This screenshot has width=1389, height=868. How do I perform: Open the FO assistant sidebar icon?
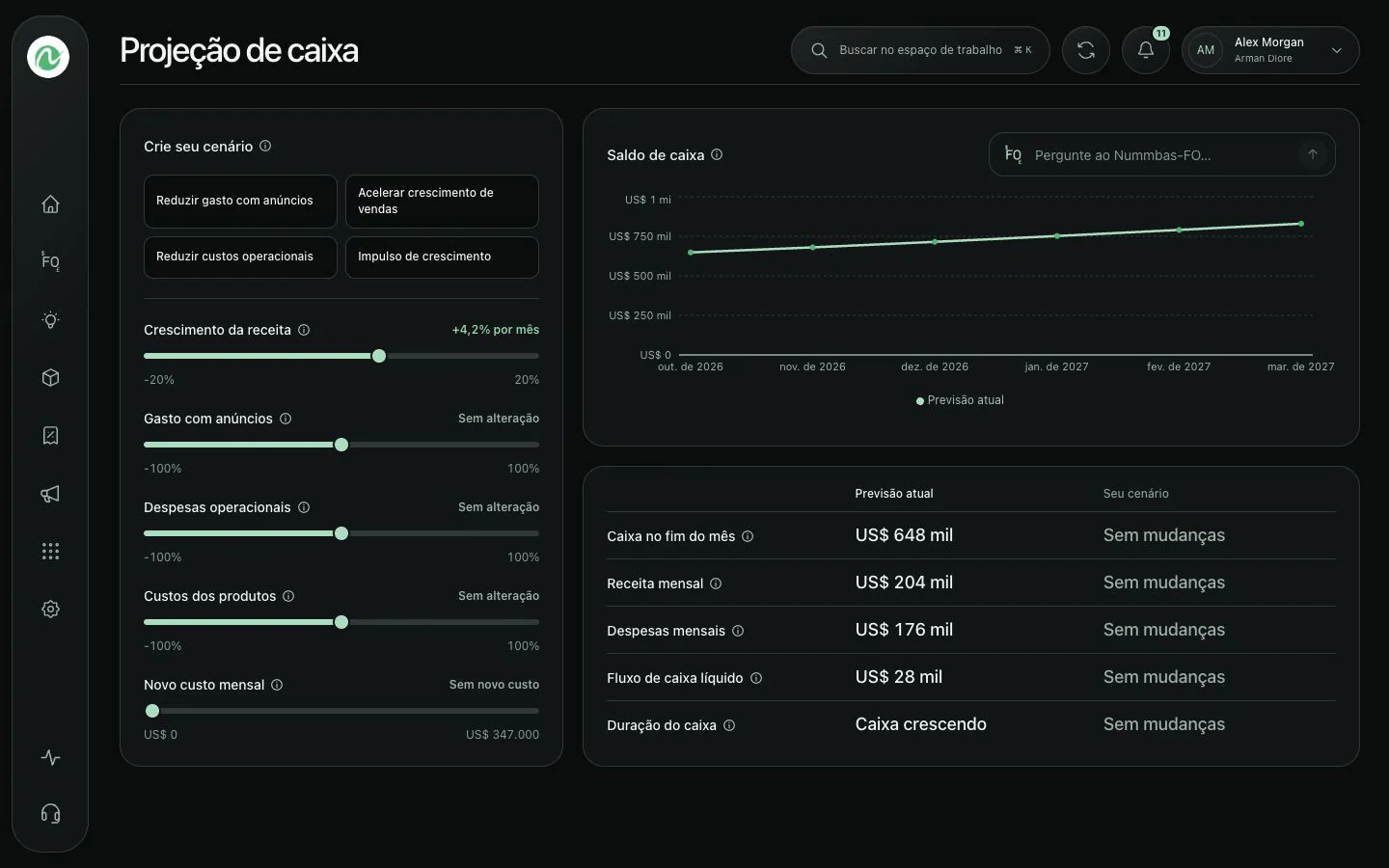click(x=51, y=262)
